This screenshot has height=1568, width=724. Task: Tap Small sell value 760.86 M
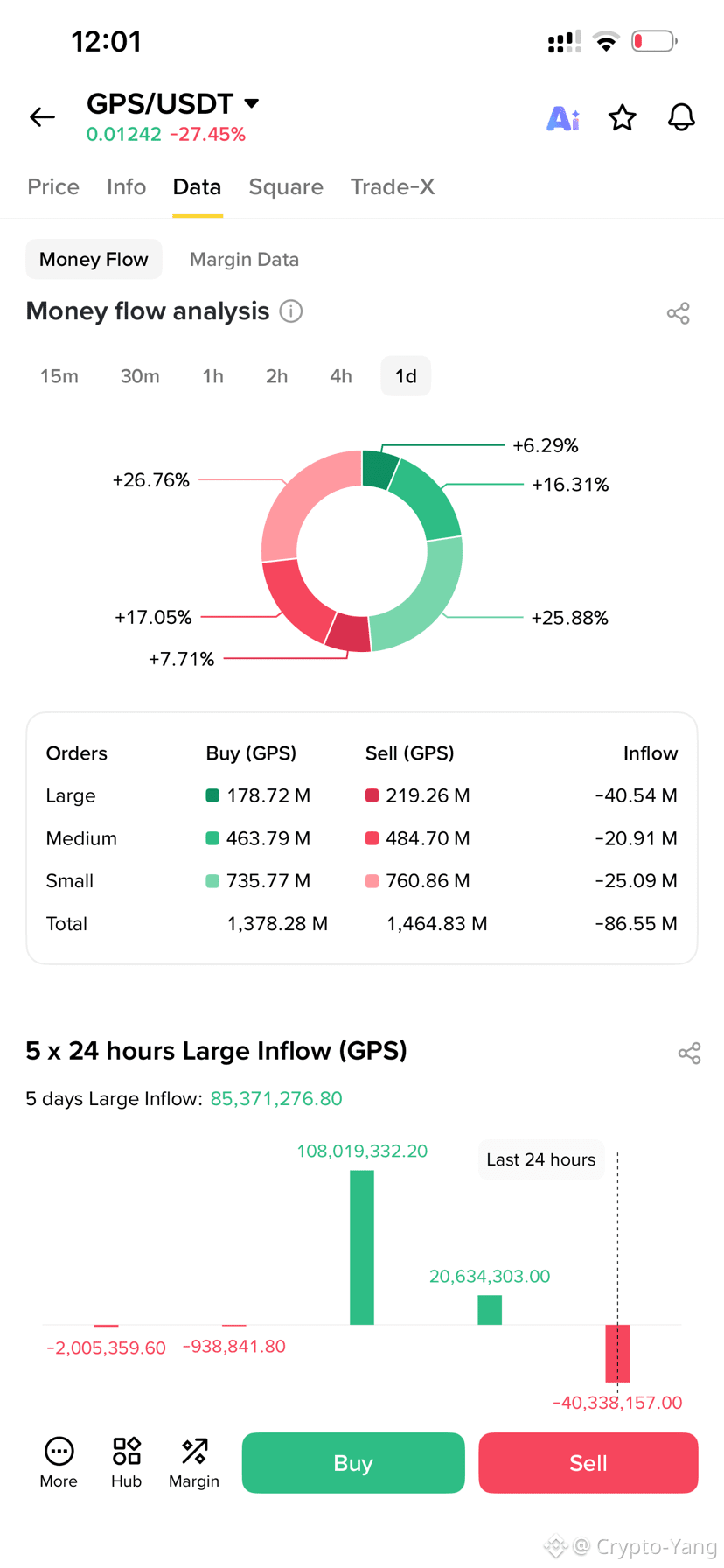428,880
